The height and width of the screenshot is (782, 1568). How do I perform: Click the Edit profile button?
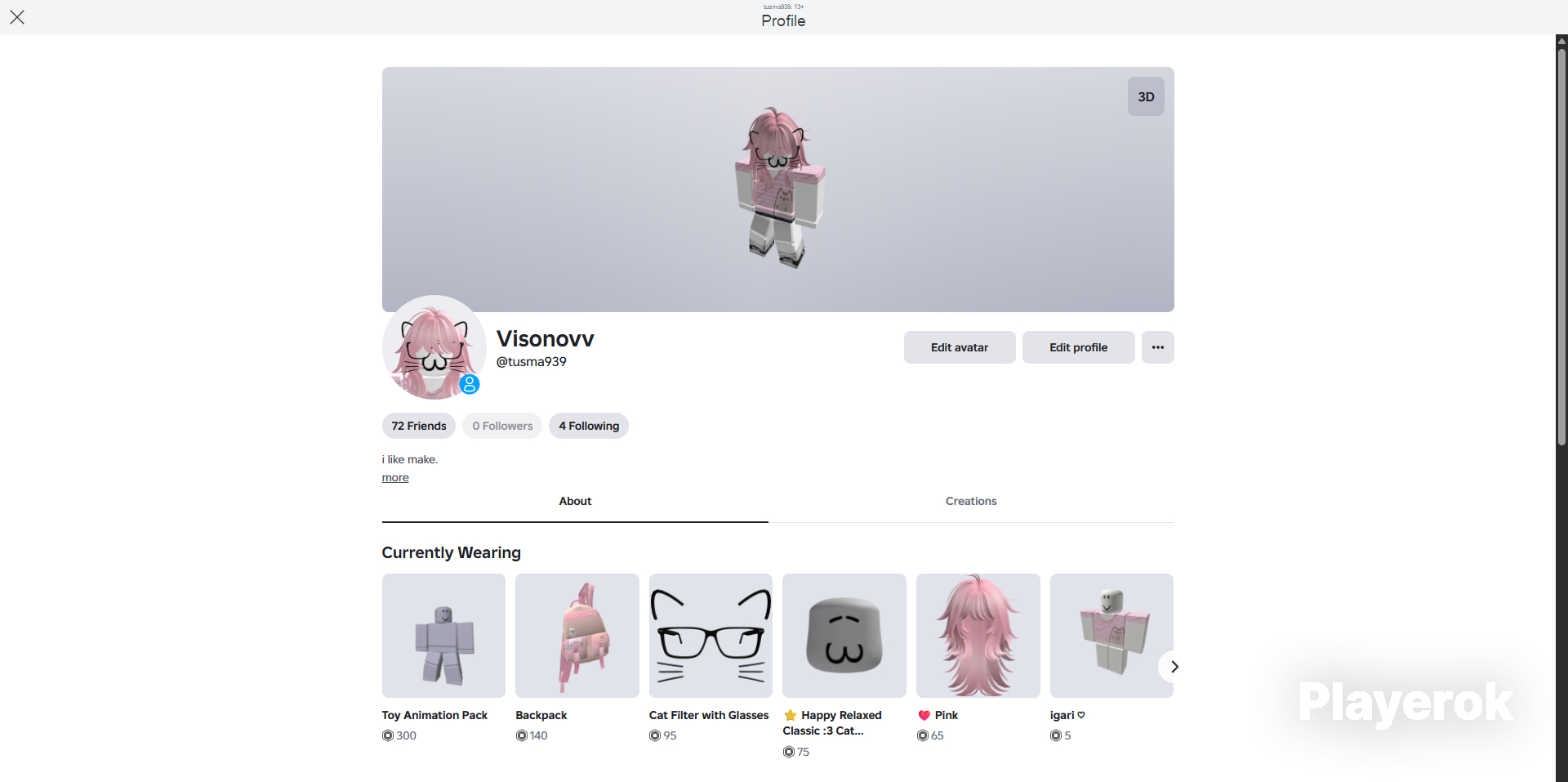[x=1078, y=347]
